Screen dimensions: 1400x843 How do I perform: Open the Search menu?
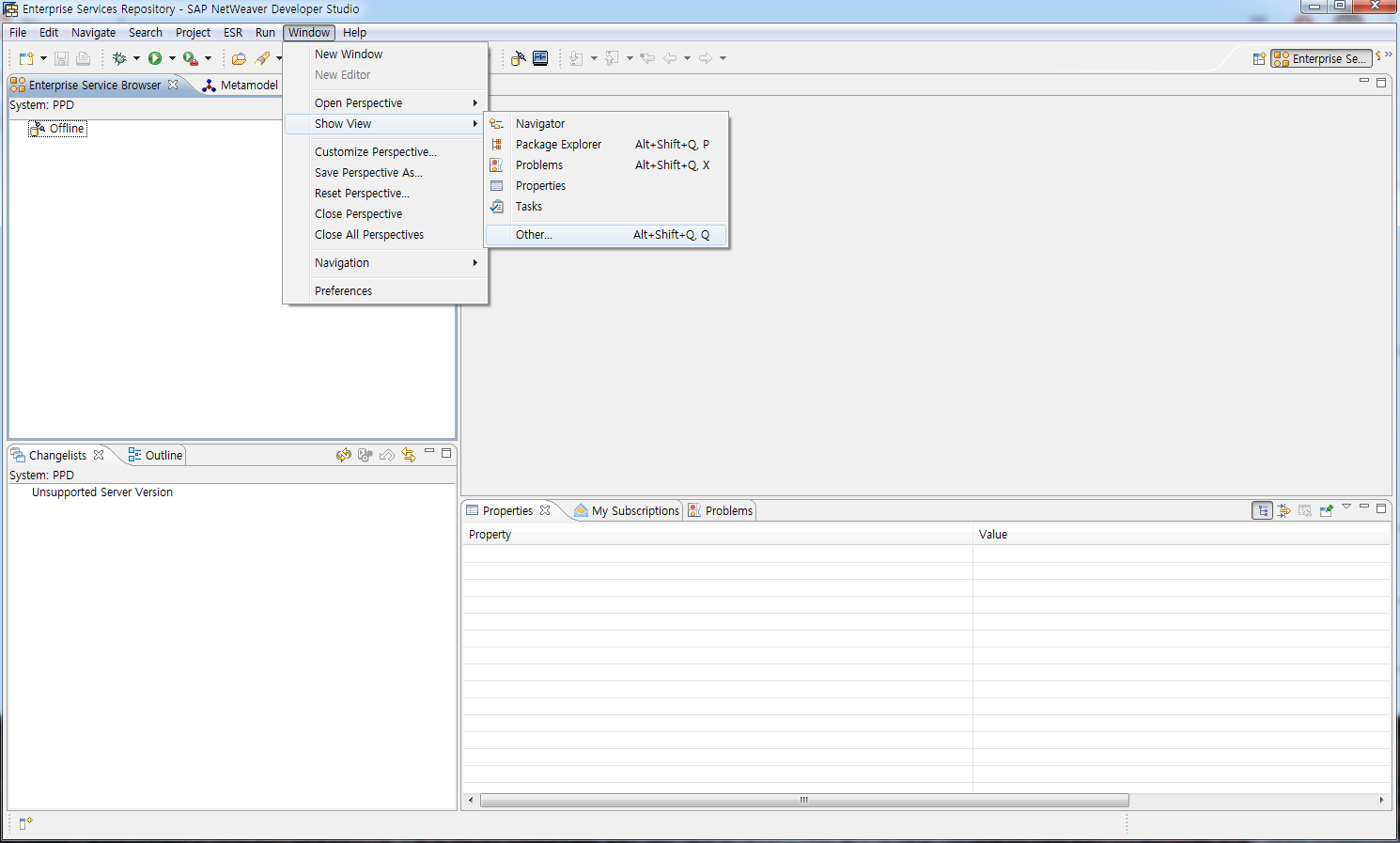coord(146,32)
